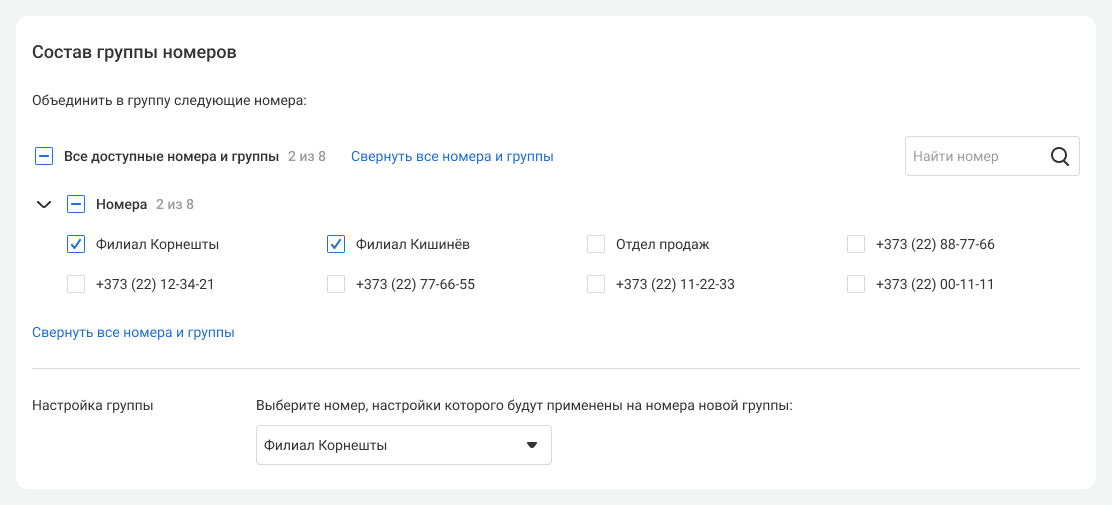Uncheck the 'Филиал Корнешты' checkbox
Image resolution: width=1112 pixels, height=505 pixels.
[76, 244]
